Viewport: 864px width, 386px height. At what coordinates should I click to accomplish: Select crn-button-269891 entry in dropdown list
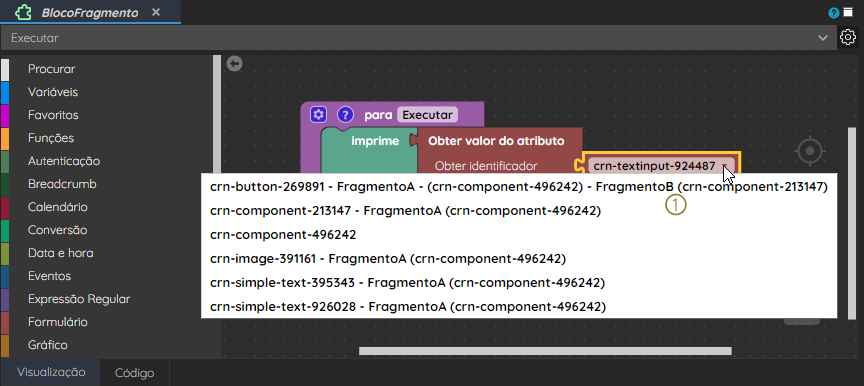coord(519,187)
